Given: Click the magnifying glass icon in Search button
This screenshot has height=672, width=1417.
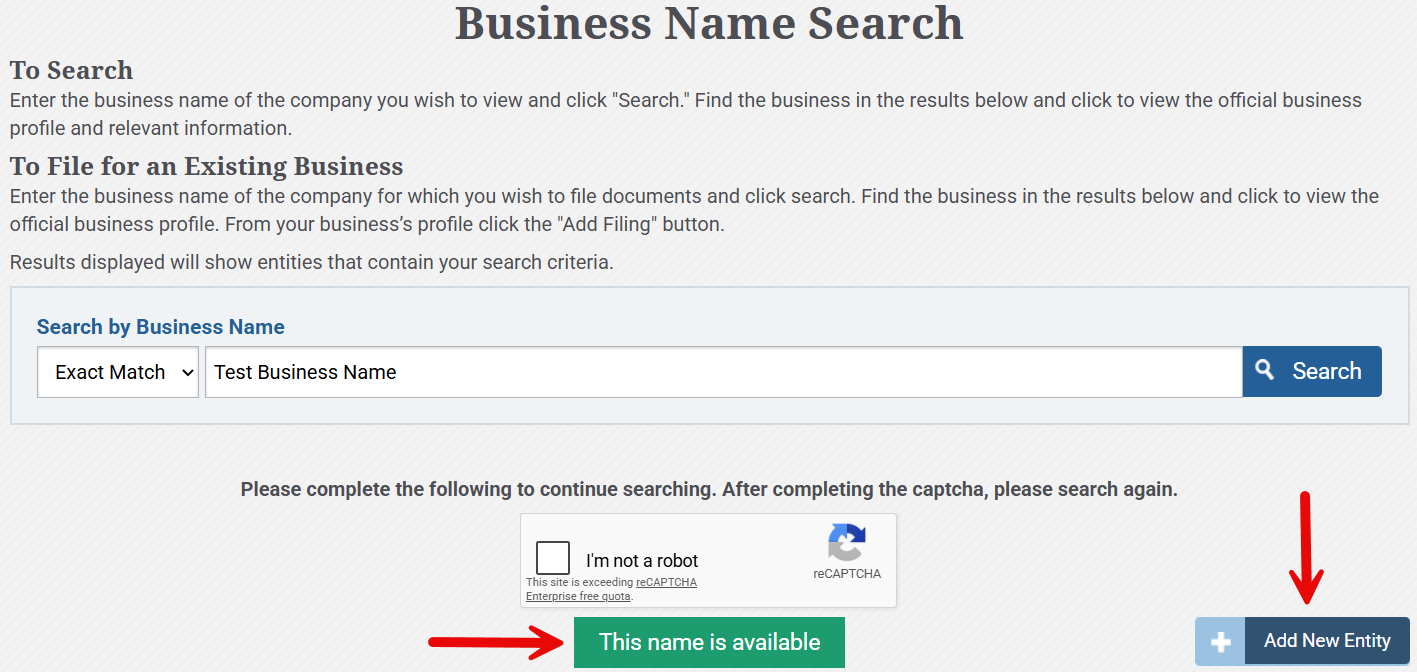Looking at the screenshot, I should point(1265,370).
